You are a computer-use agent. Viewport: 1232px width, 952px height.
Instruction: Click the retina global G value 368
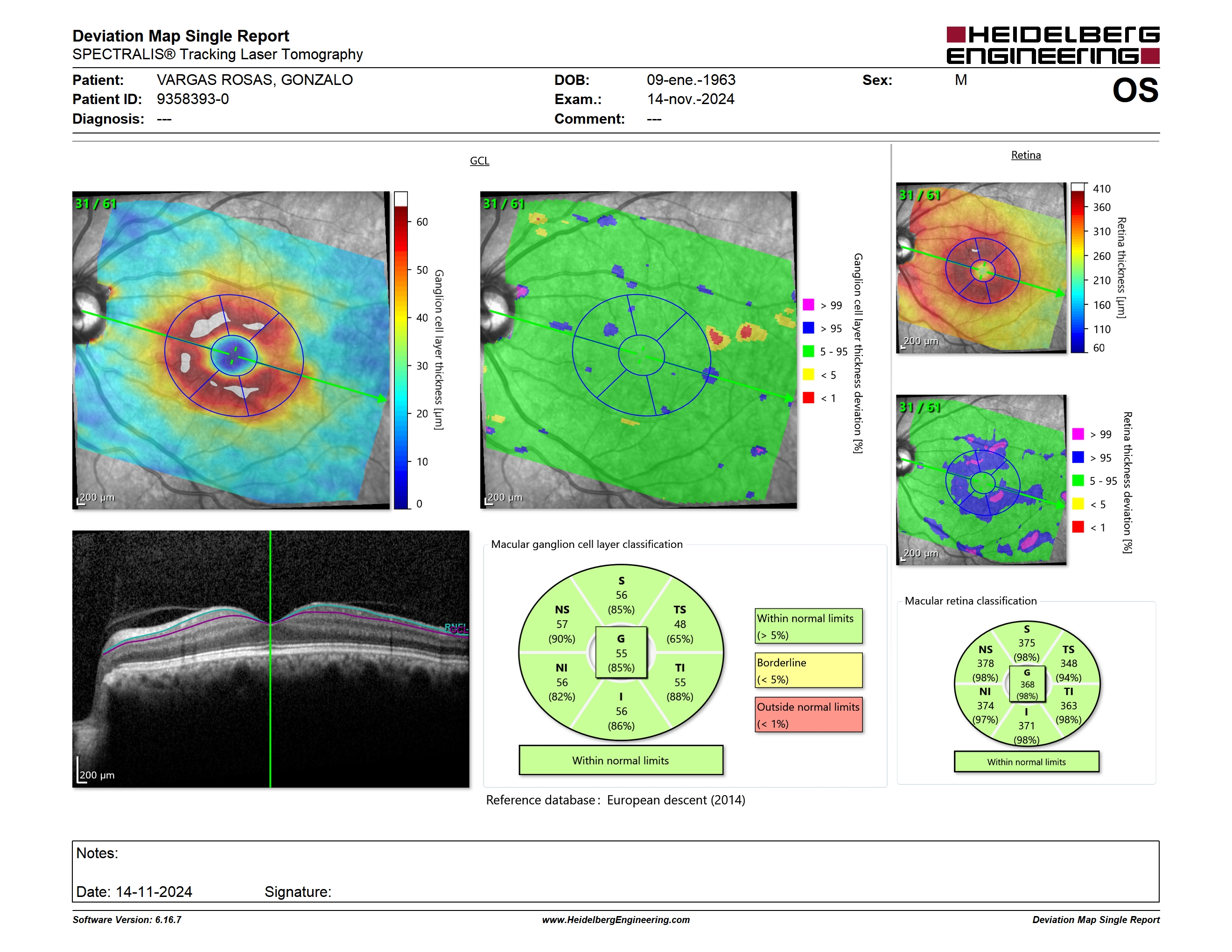(x=1027, y=684)
